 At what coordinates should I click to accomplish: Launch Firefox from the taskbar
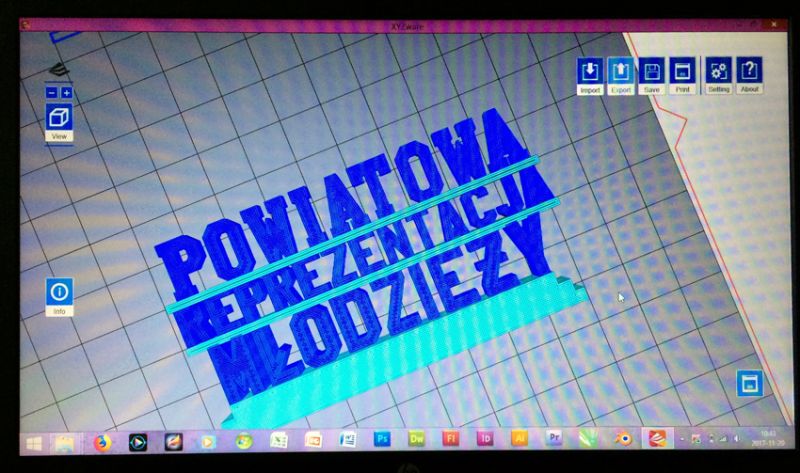click(x=100, y=439)
